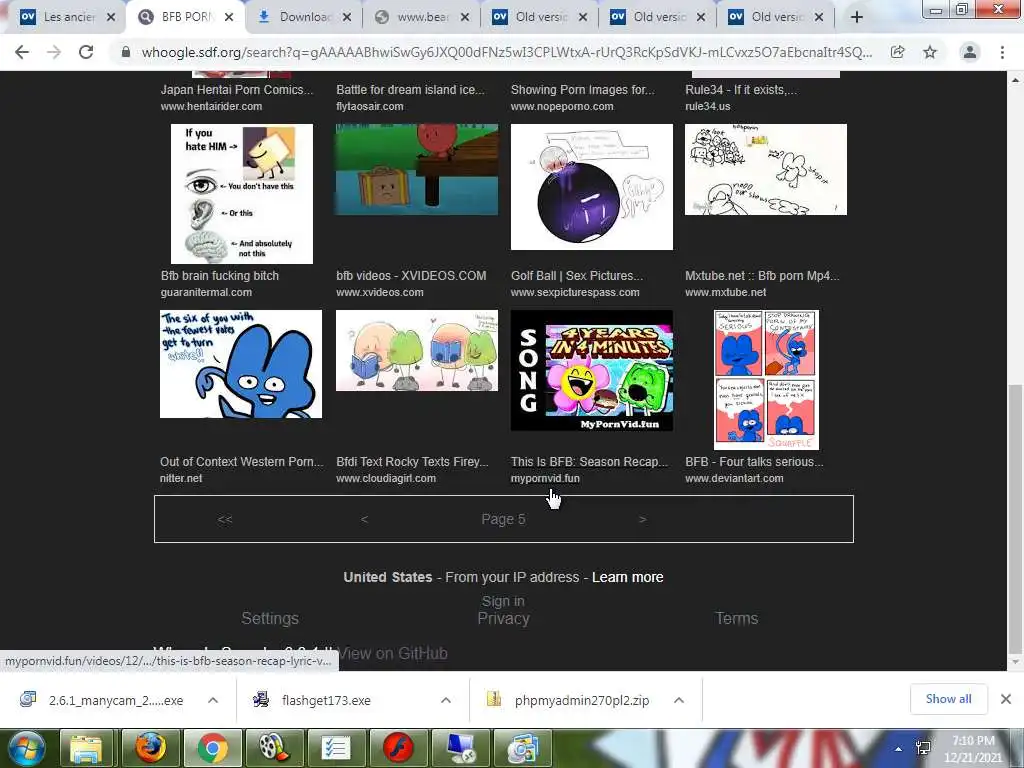Image resolution: width=1024 pixels, height=768 pixels.
Task: Open the four-panel Four comic thumbnail
Action: pos(766,380)
